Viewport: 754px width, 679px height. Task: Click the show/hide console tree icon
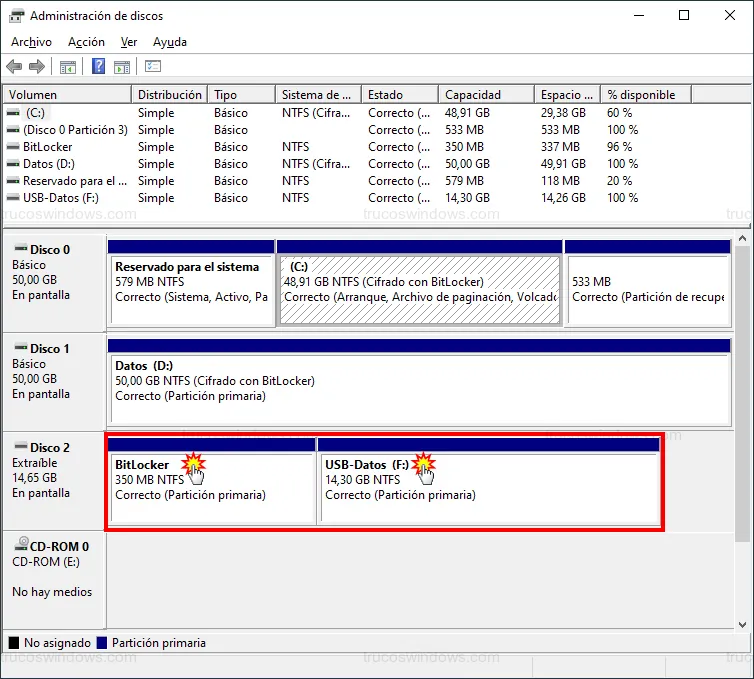(67, 67)
